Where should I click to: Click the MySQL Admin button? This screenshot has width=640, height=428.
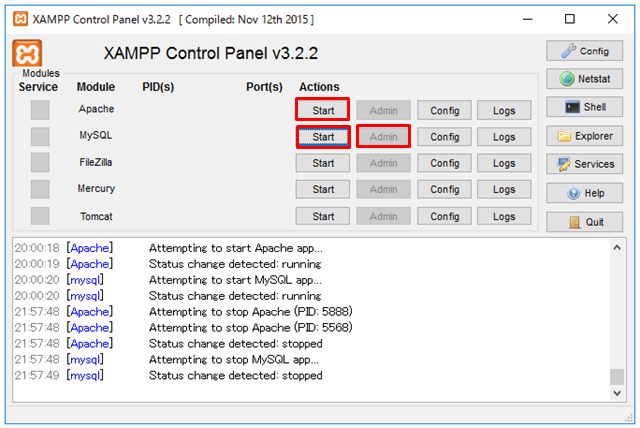[383, 137]
